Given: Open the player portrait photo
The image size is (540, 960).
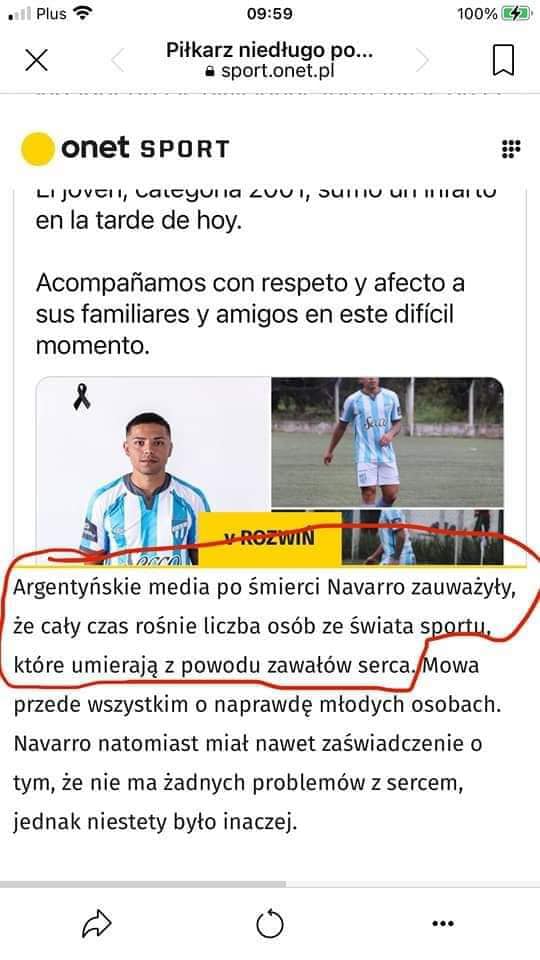Looking at the screenshot, I should pos(153,471).
